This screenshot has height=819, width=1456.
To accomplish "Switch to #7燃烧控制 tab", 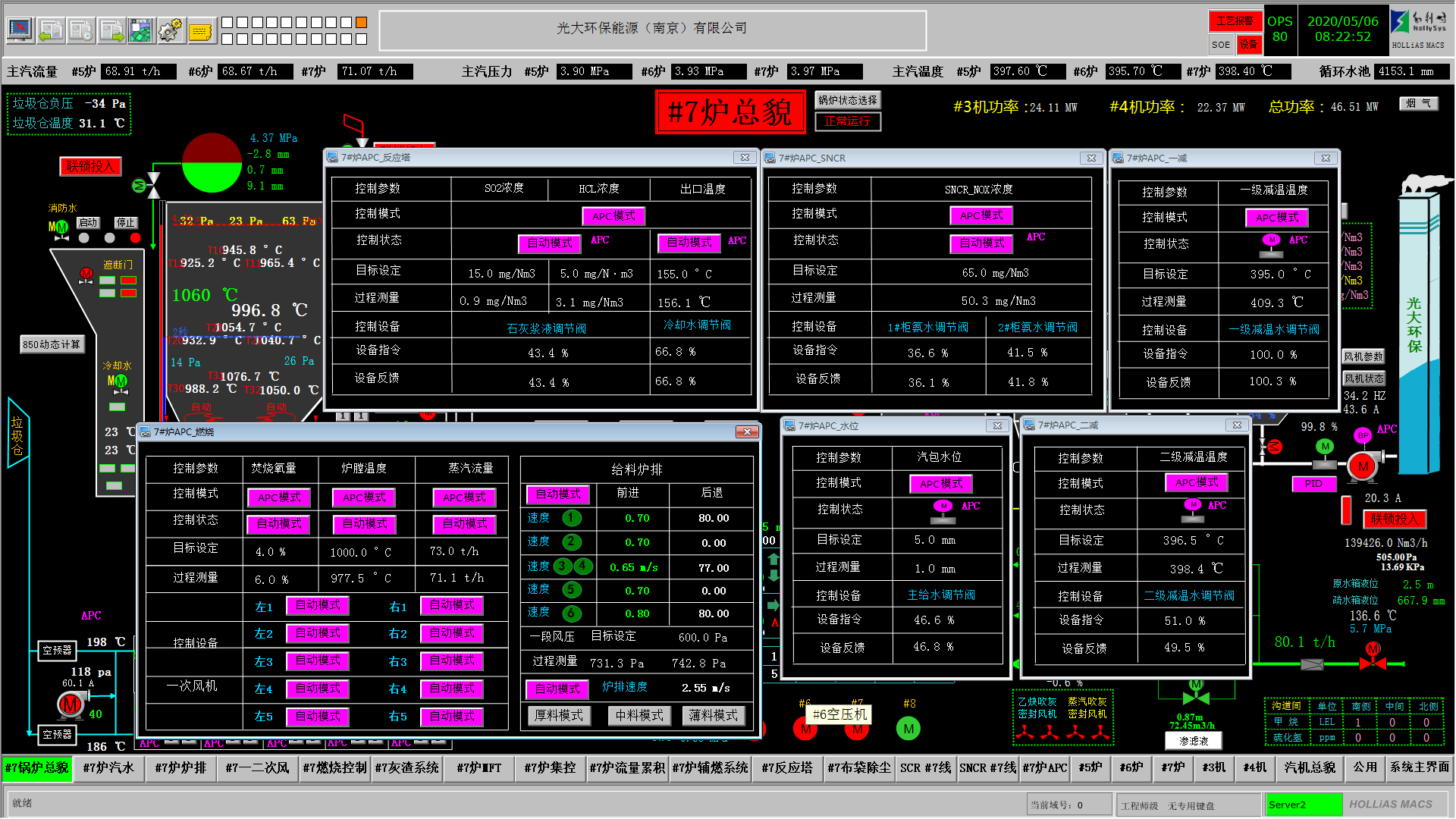I will click(x=334, y=767).
